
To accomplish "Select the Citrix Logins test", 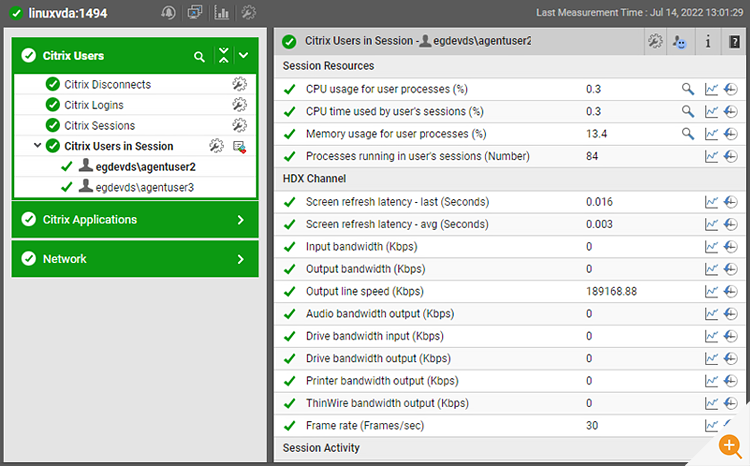I will click(94, 105).
